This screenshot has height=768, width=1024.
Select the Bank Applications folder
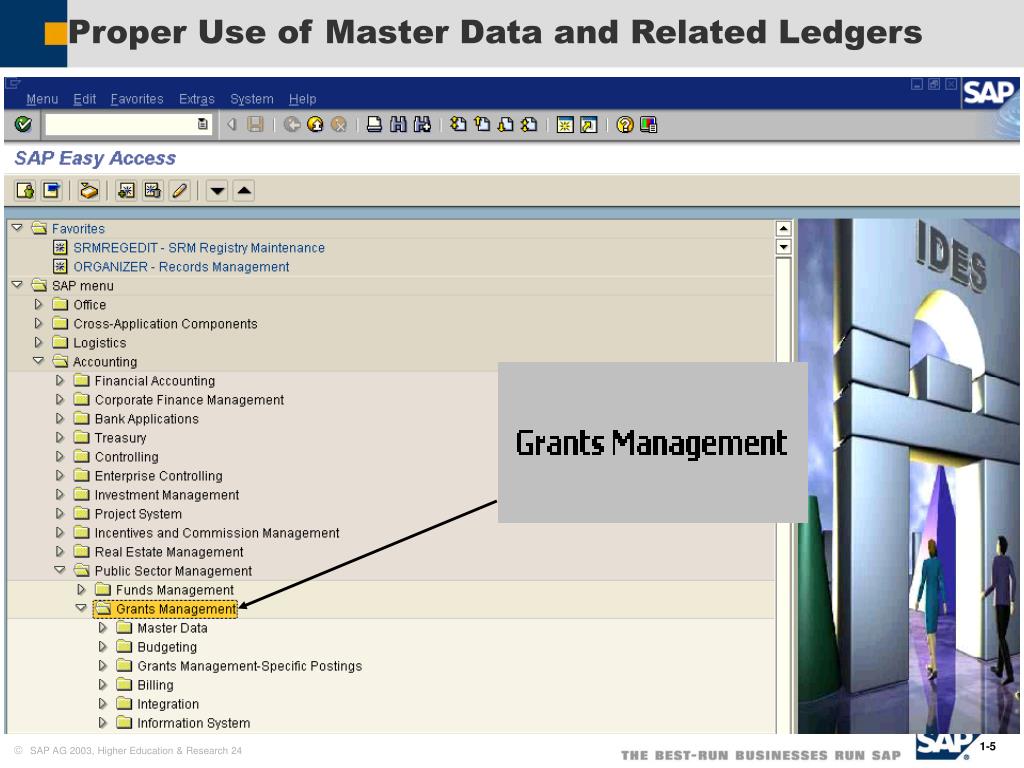click(x=146, y=419)
